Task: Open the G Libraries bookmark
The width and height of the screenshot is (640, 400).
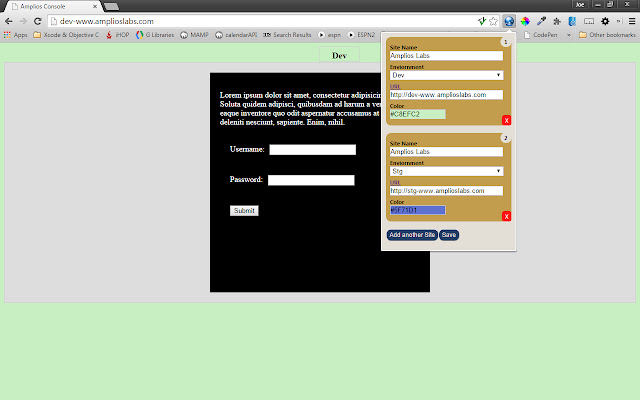Action: (x=155, y=35)
